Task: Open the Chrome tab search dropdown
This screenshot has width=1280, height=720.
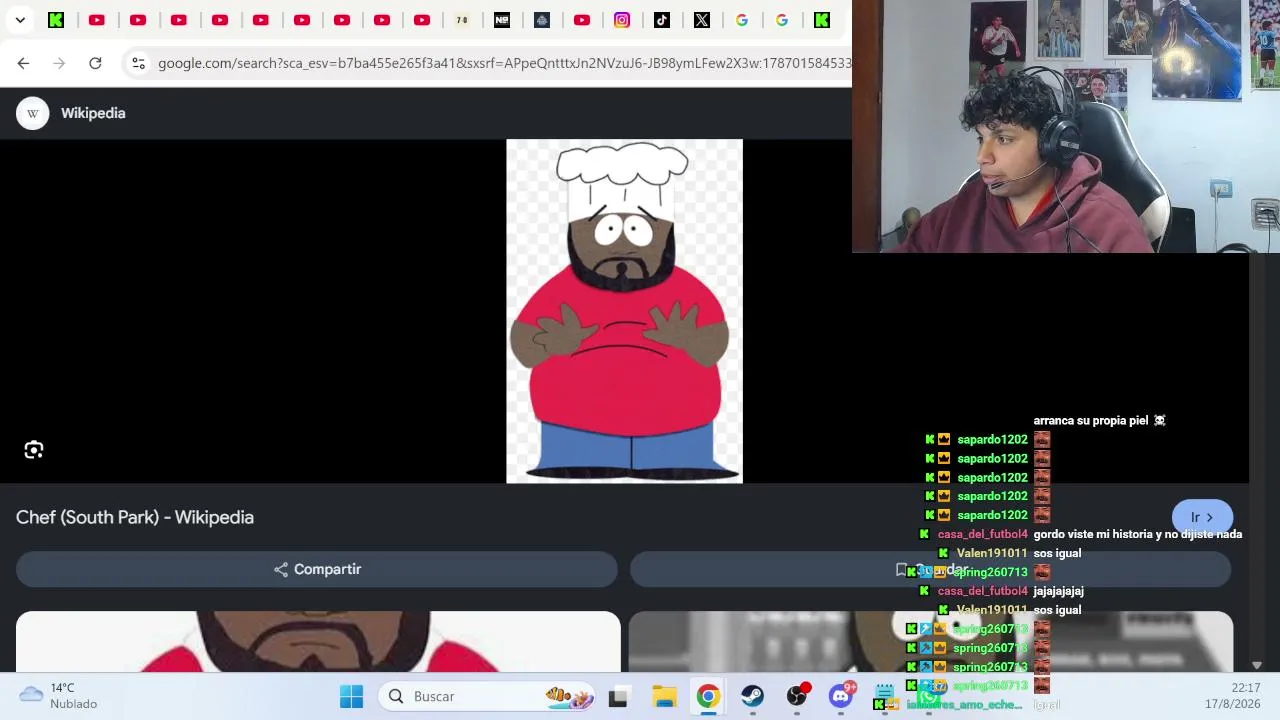Action: [20, 20]
